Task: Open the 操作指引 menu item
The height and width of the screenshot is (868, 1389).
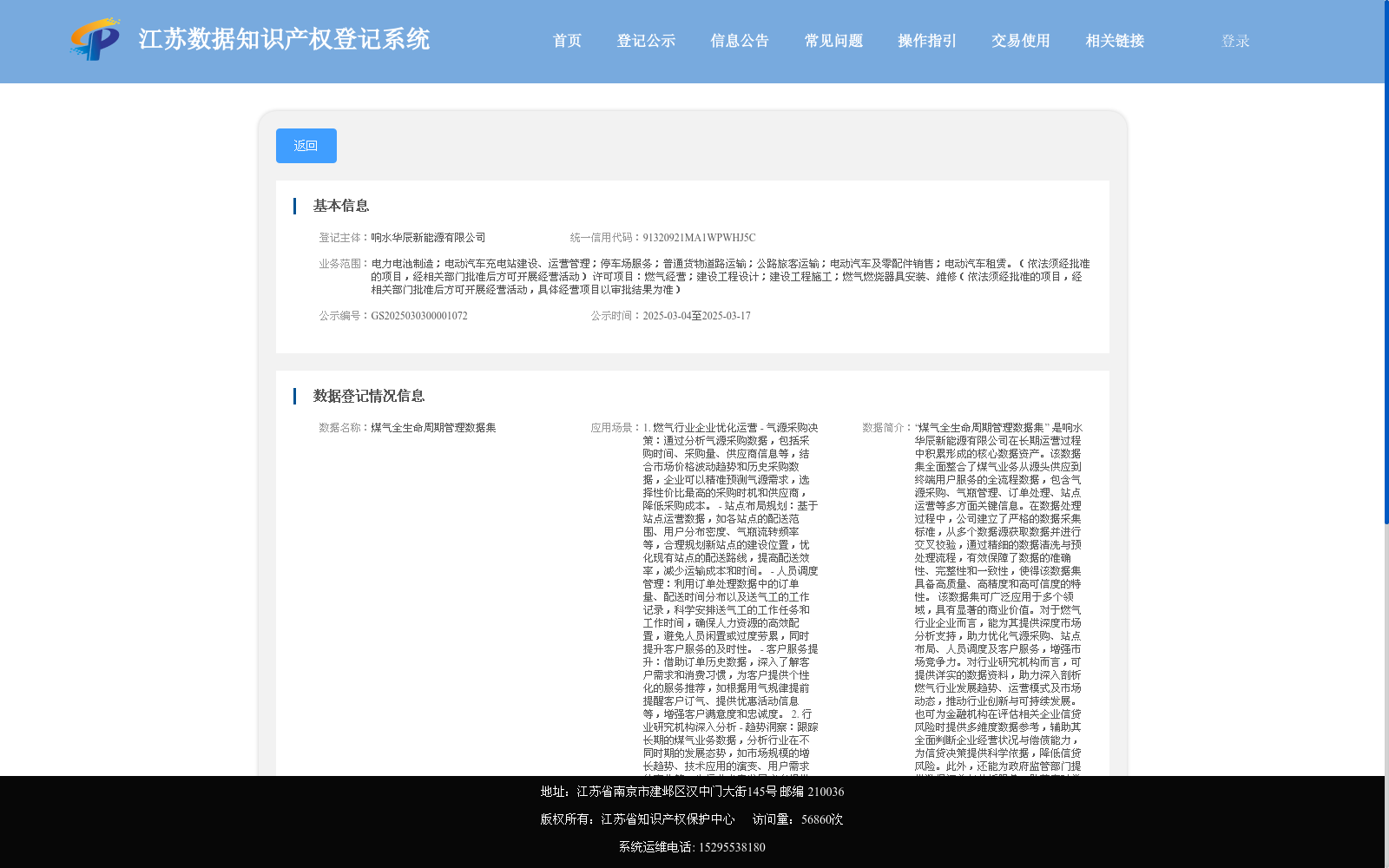Action: (927, 41)
